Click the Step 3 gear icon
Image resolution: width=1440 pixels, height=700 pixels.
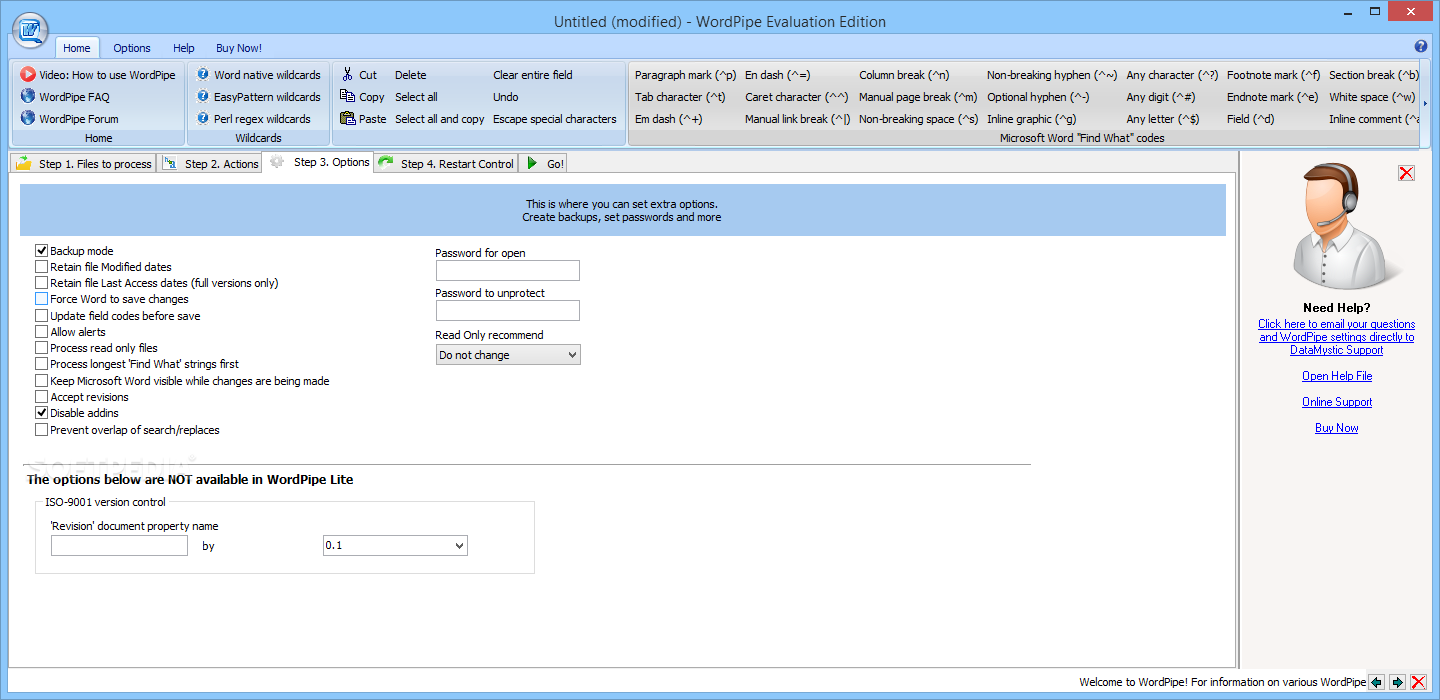pyautogui.click(x=277, y=161)
